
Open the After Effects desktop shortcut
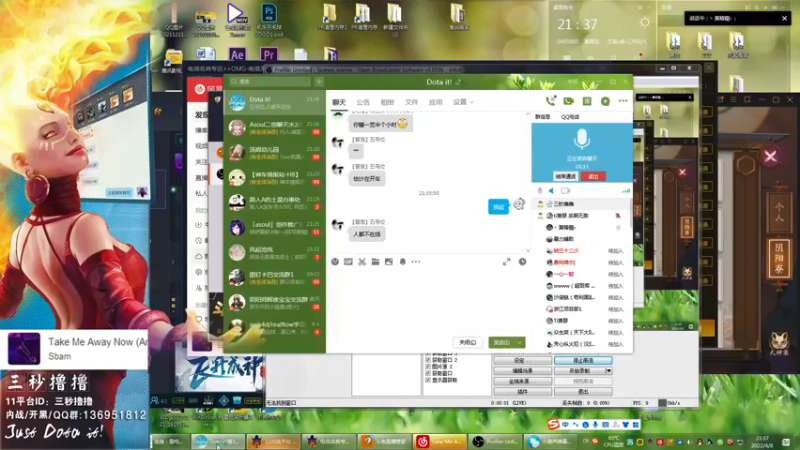(x=237, y=54)
